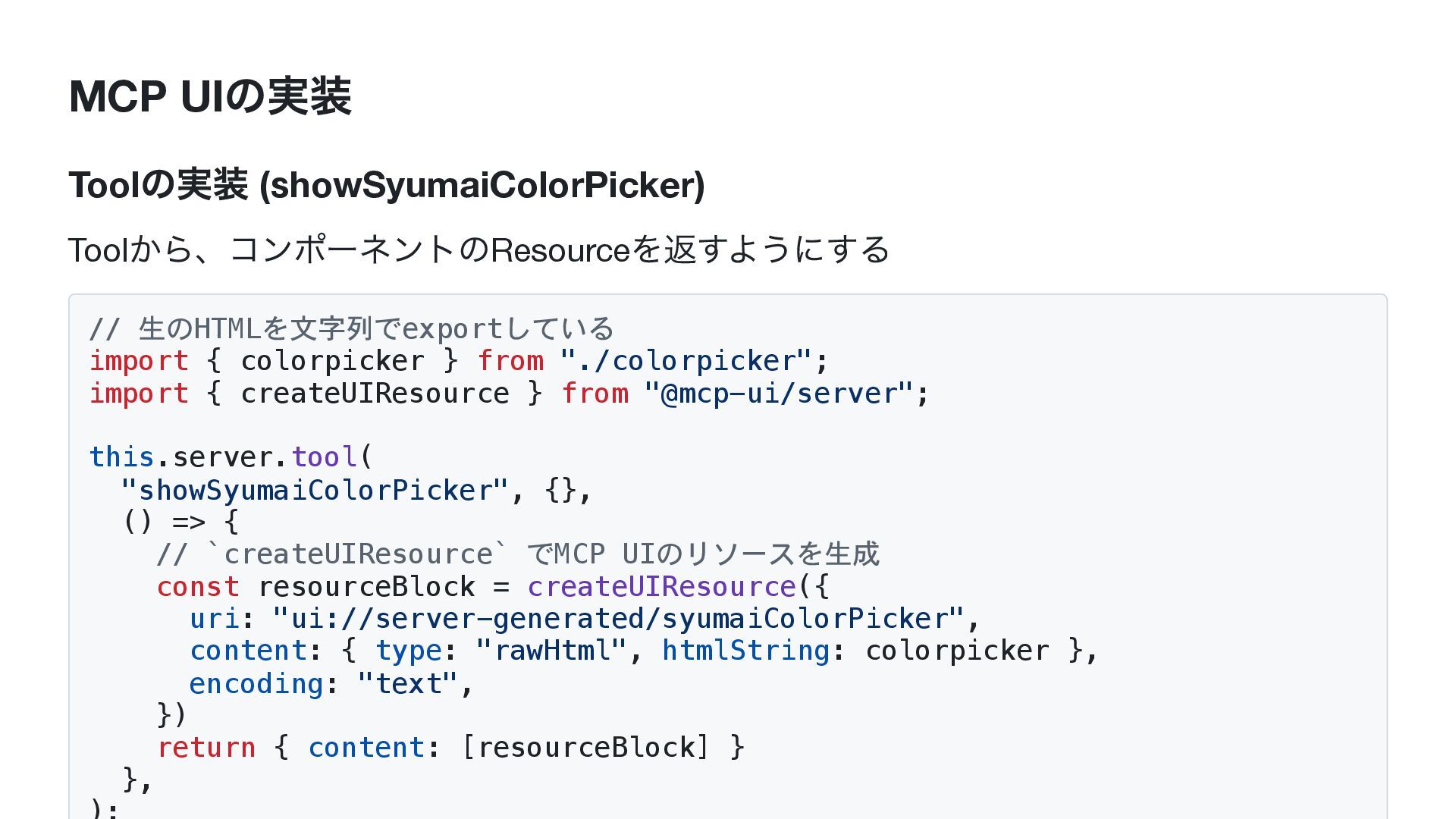Screen dimensions: 1456x819
Task: Click the comment line '生のHTMLを文字列でexport'
Action: click(x=352, y=328)
